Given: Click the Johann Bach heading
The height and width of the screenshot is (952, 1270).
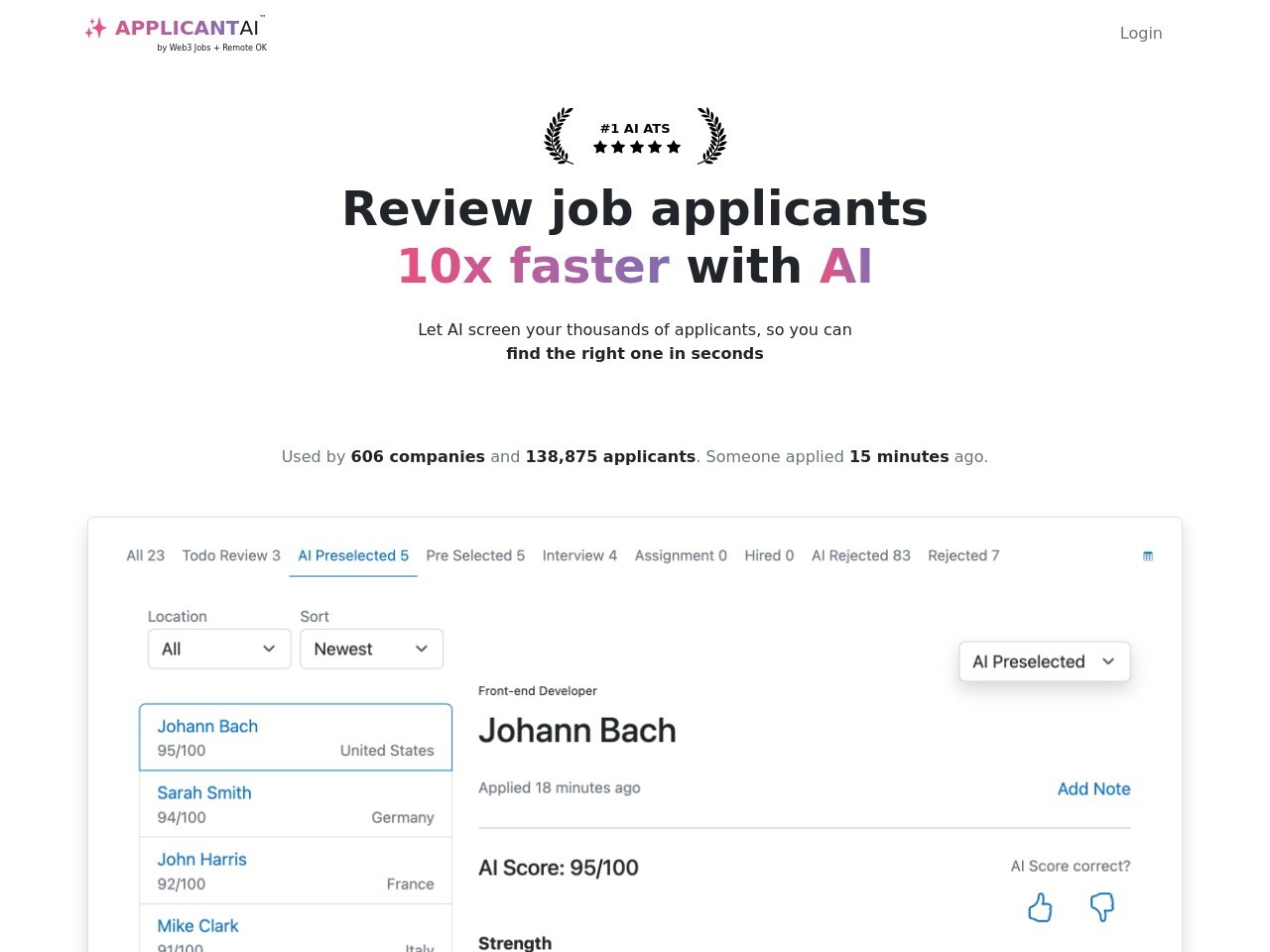Looking at the screenshot, I should (577, 731).
